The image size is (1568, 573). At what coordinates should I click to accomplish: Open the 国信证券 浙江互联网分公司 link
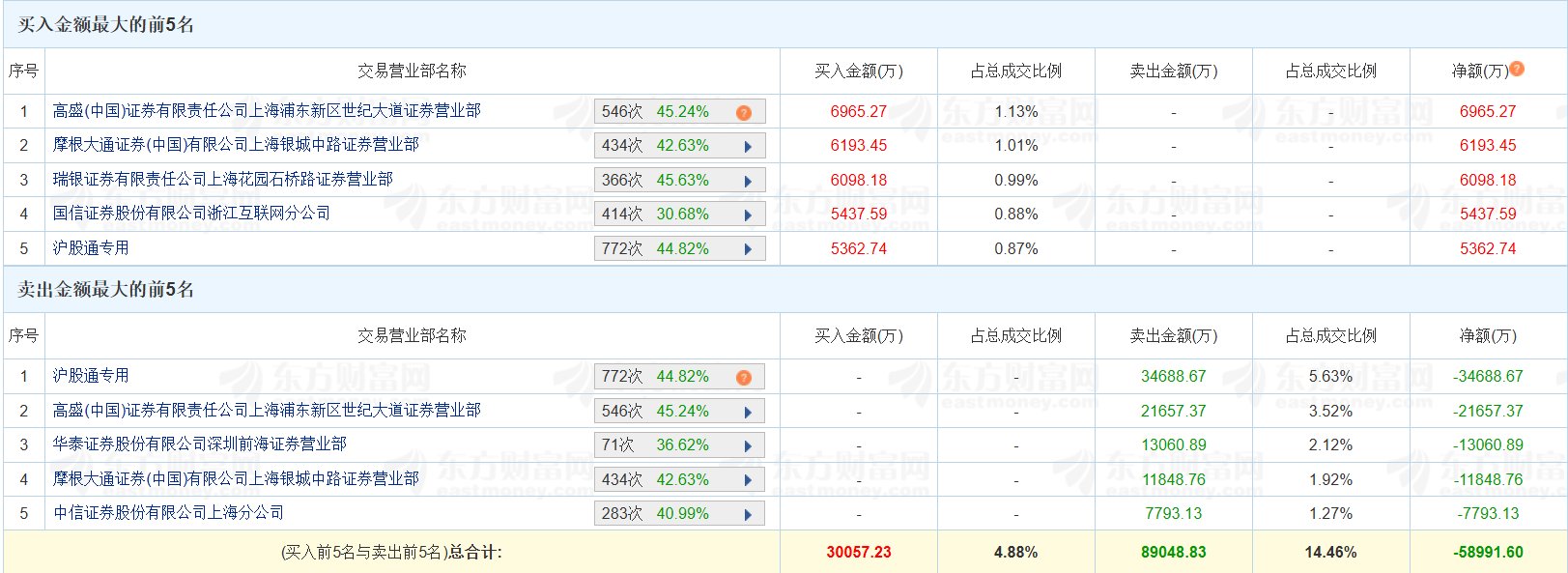point(191,214)
